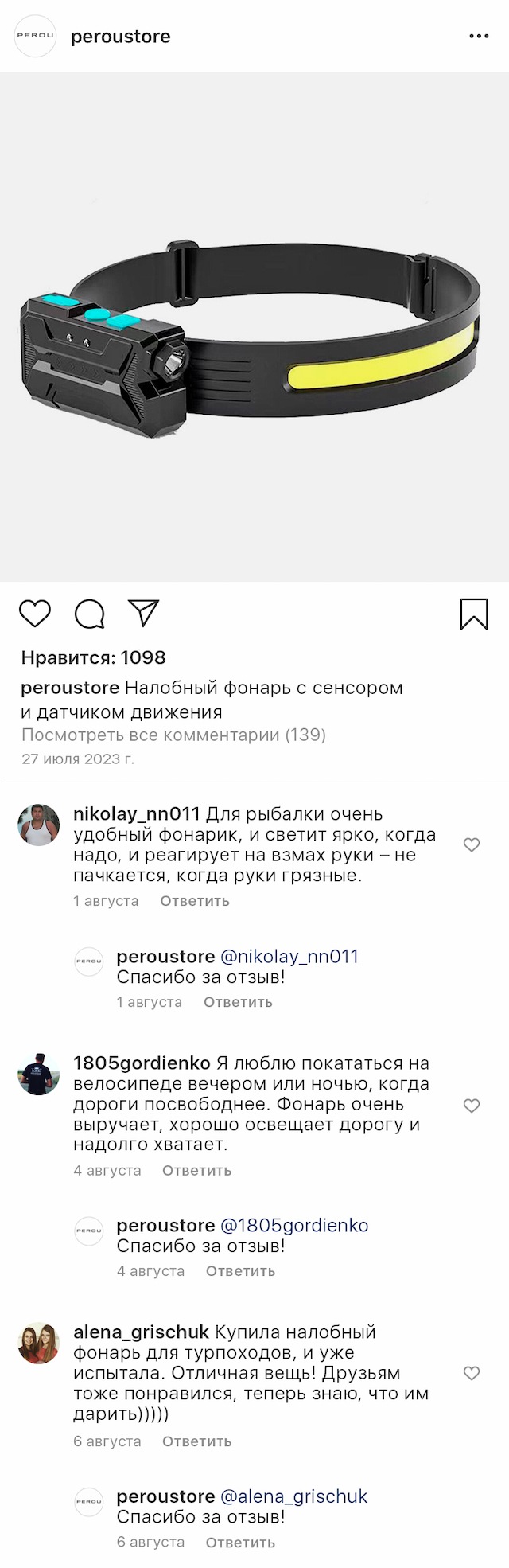Open nikolay_nn011's avatar photo
The width and height of the screenshot is (509, 1568).
pos(39,825)
